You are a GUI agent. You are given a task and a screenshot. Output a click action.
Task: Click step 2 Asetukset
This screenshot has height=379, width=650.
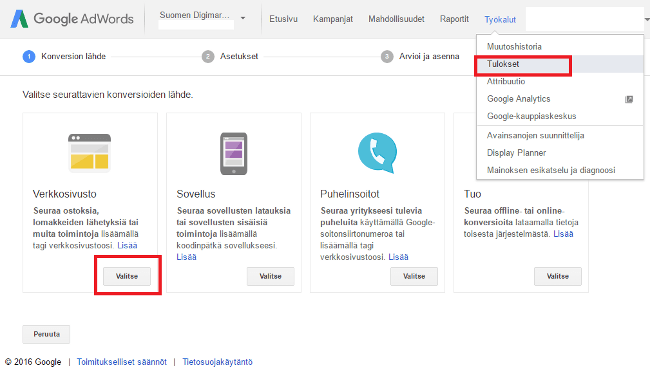click(x=230, y=56)
